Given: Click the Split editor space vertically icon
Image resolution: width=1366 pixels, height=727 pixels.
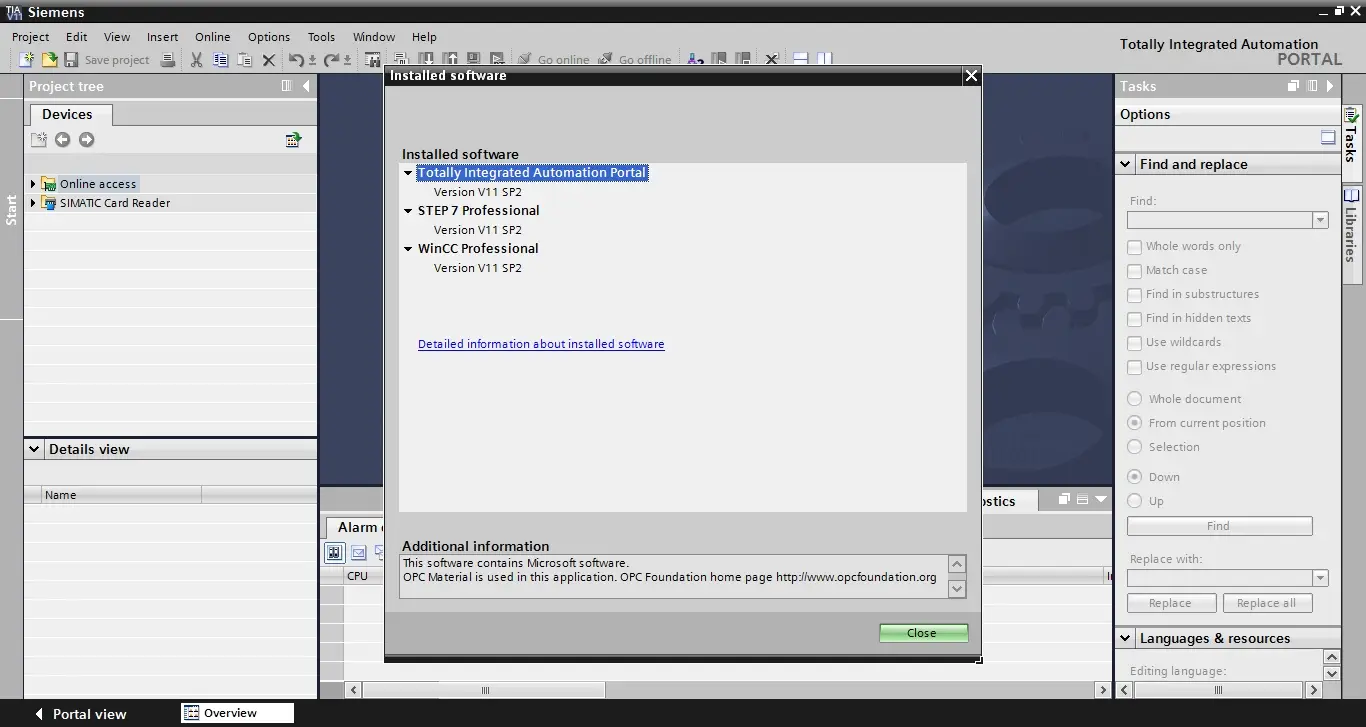Looking at the screenshot, I should point(824,60).
